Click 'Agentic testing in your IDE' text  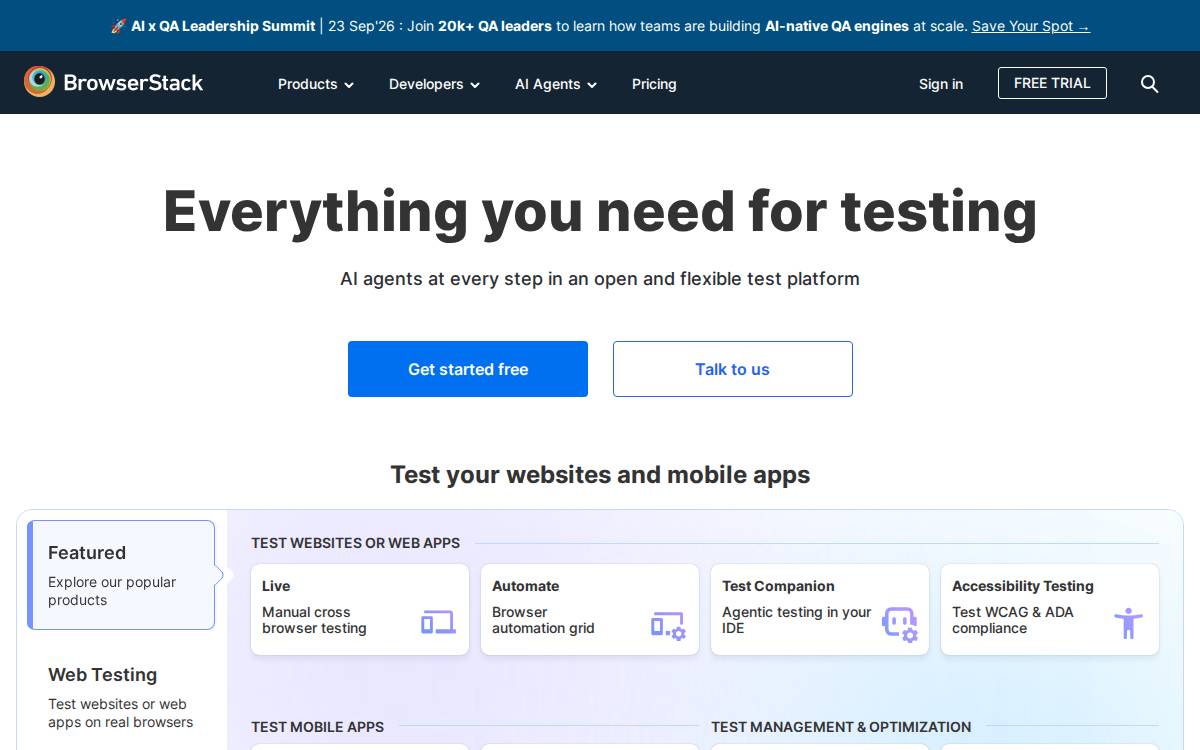pos(797,620)
